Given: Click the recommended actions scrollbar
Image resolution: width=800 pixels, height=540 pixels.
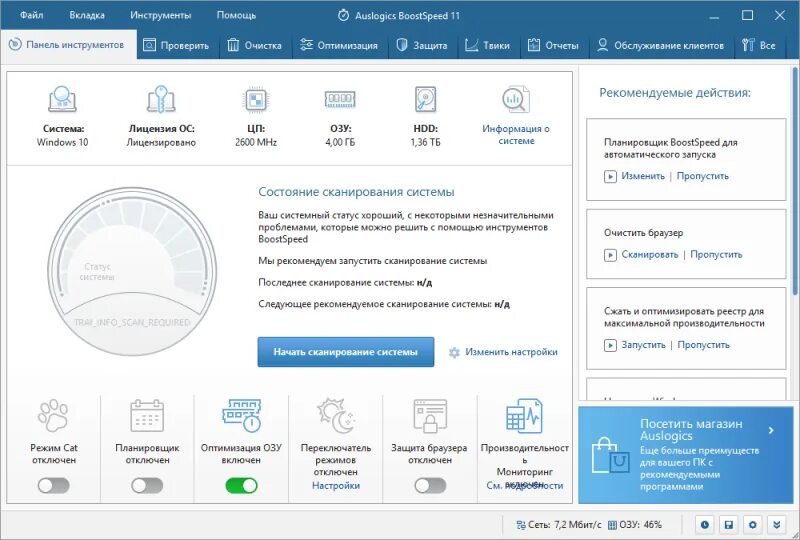Looking at the screenshot, I should pos(795,181).
